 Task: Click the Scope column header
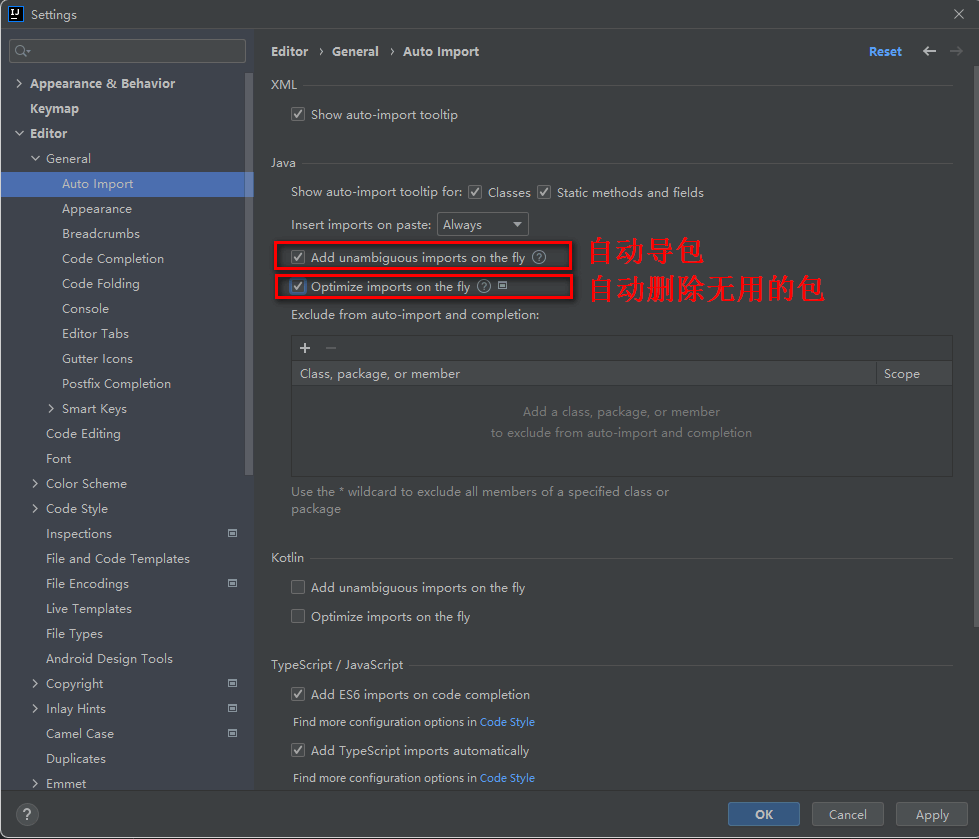tap(914, 373)
